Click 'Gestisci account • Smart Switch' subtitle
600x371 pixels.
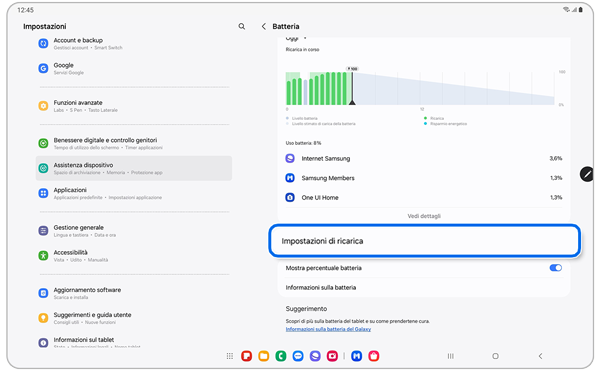point(88,48)
